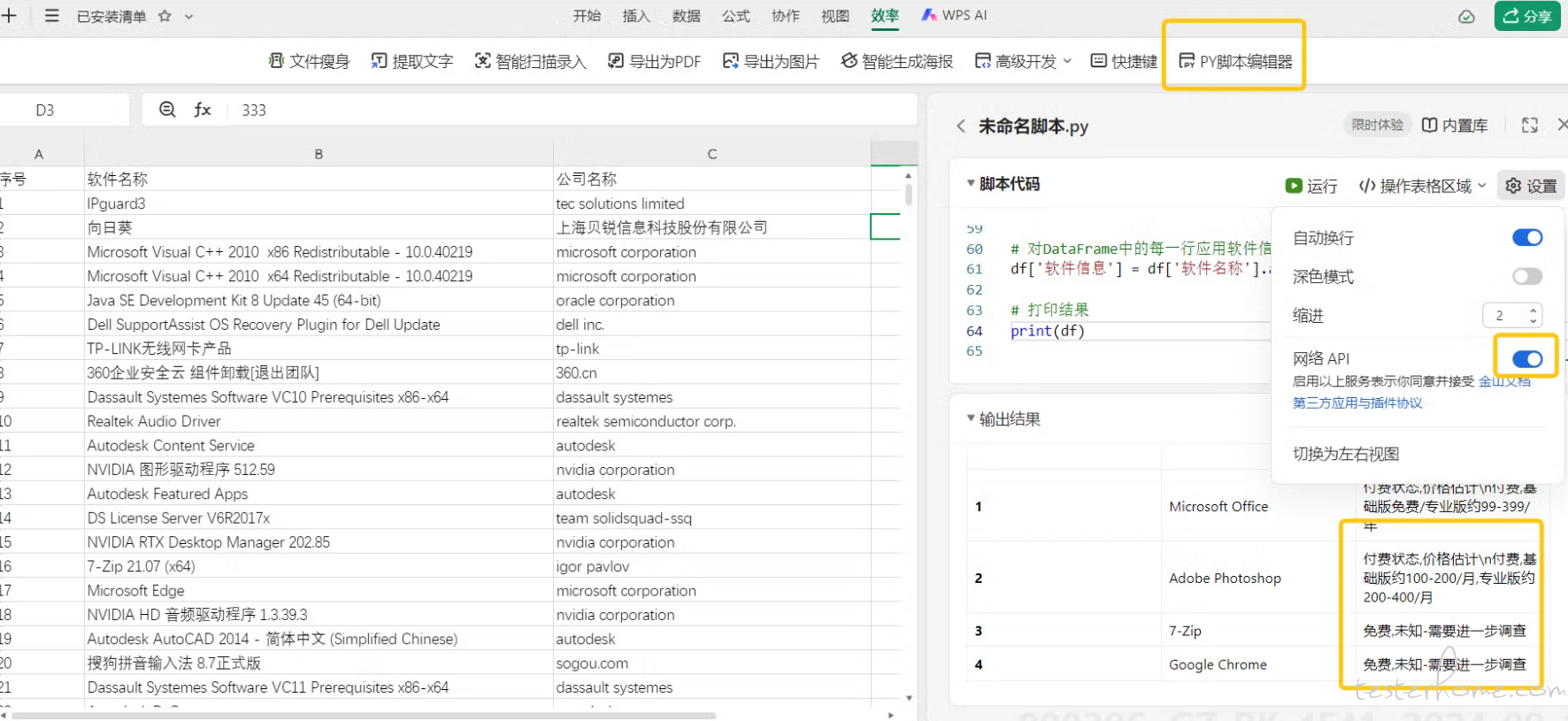The height and width of the screenshot is (721, 1568).
Task: Open 操作表格区域 dropdown
Action: coord(1423,186)
